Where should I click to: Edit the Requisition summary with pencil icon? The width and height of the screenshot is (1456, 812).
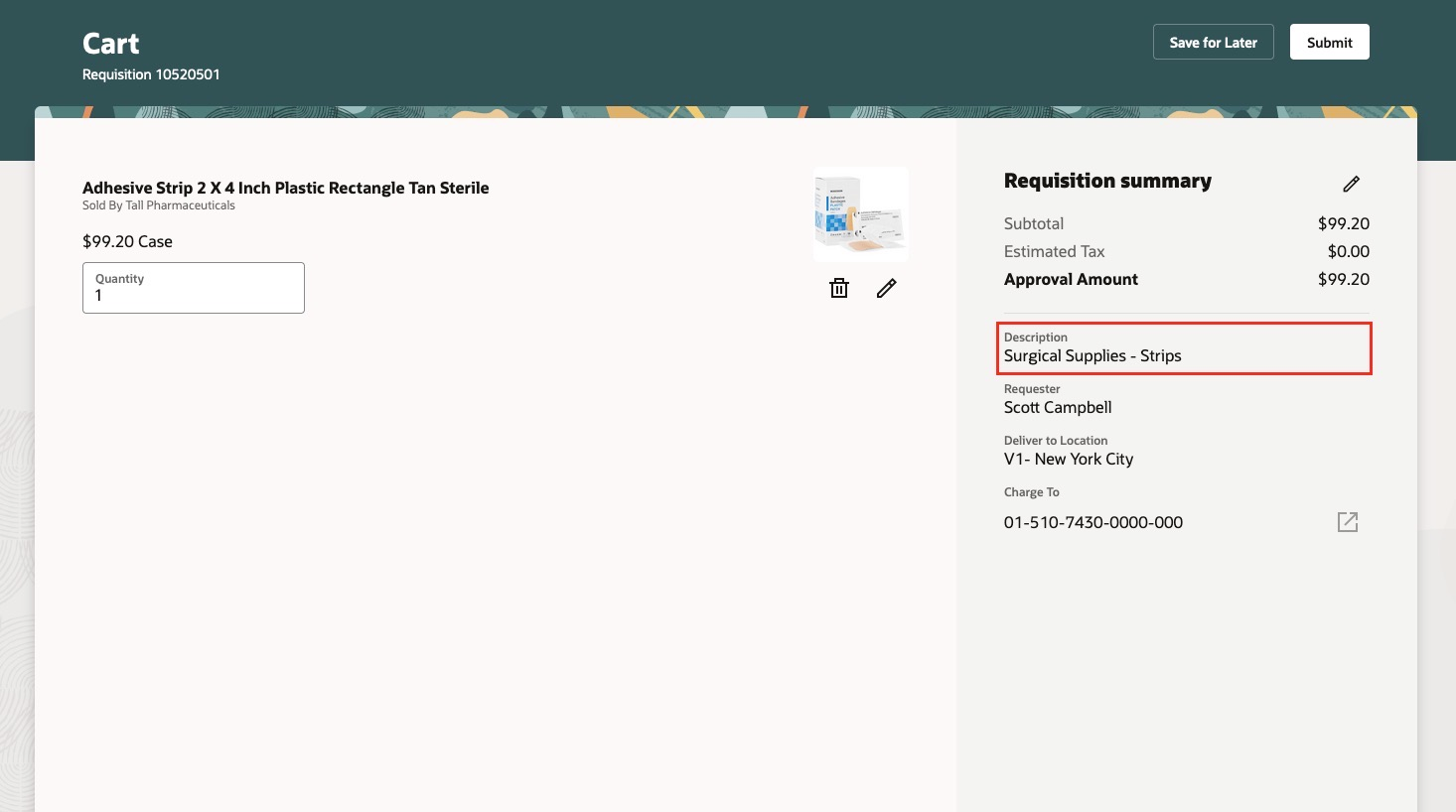click(1351, 184)
